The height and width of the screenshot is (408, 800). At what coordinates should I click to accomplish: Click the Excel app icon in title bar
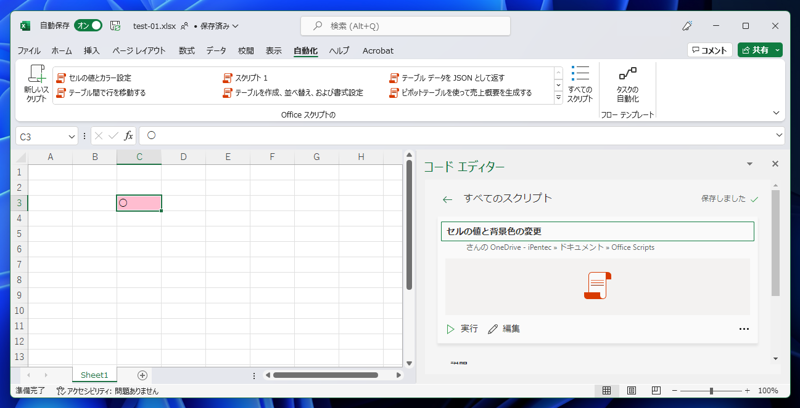pyautogui.click(x=25, y=26)
